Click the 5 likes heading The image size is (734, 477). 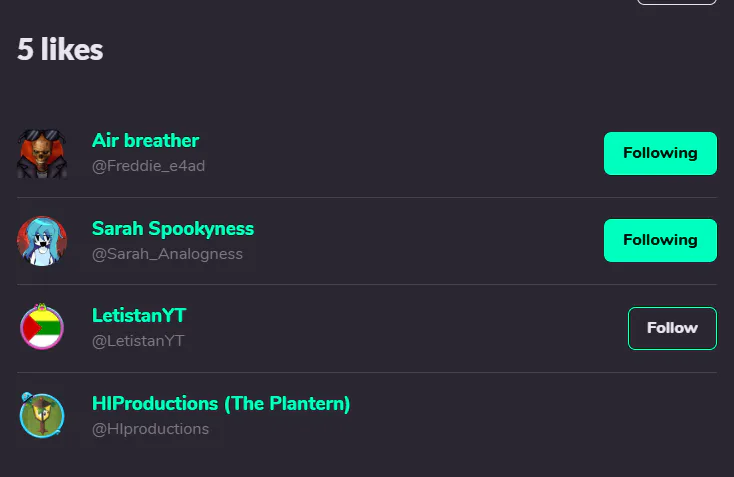[x=60, y=49]
